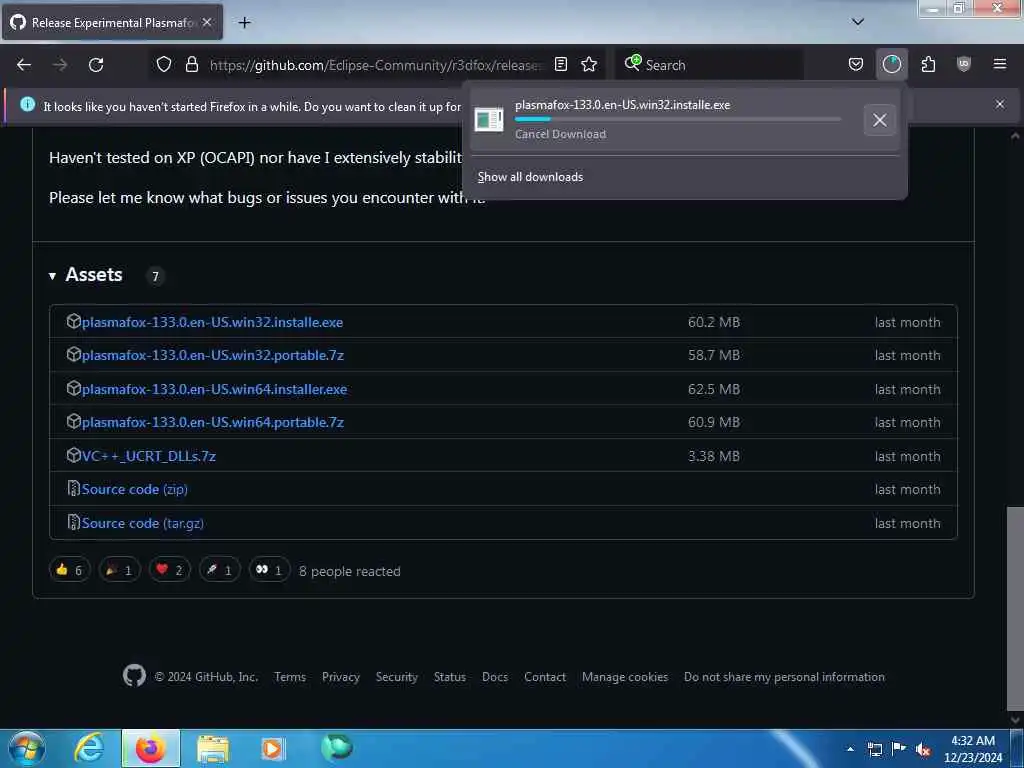This screenshot has width=1024, height=768.
Task: Click 8 people reacted text
Action: 349,571
